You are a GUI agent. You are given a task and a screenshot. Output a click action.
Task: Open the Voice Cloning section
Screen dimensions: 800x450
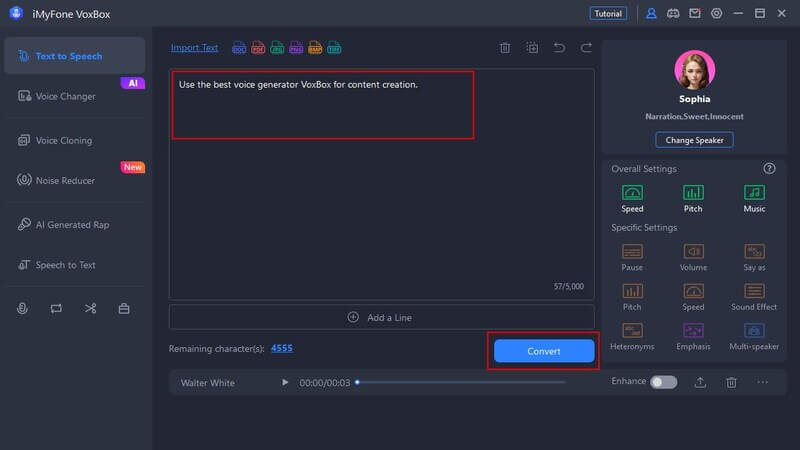(x=74, y=140)
